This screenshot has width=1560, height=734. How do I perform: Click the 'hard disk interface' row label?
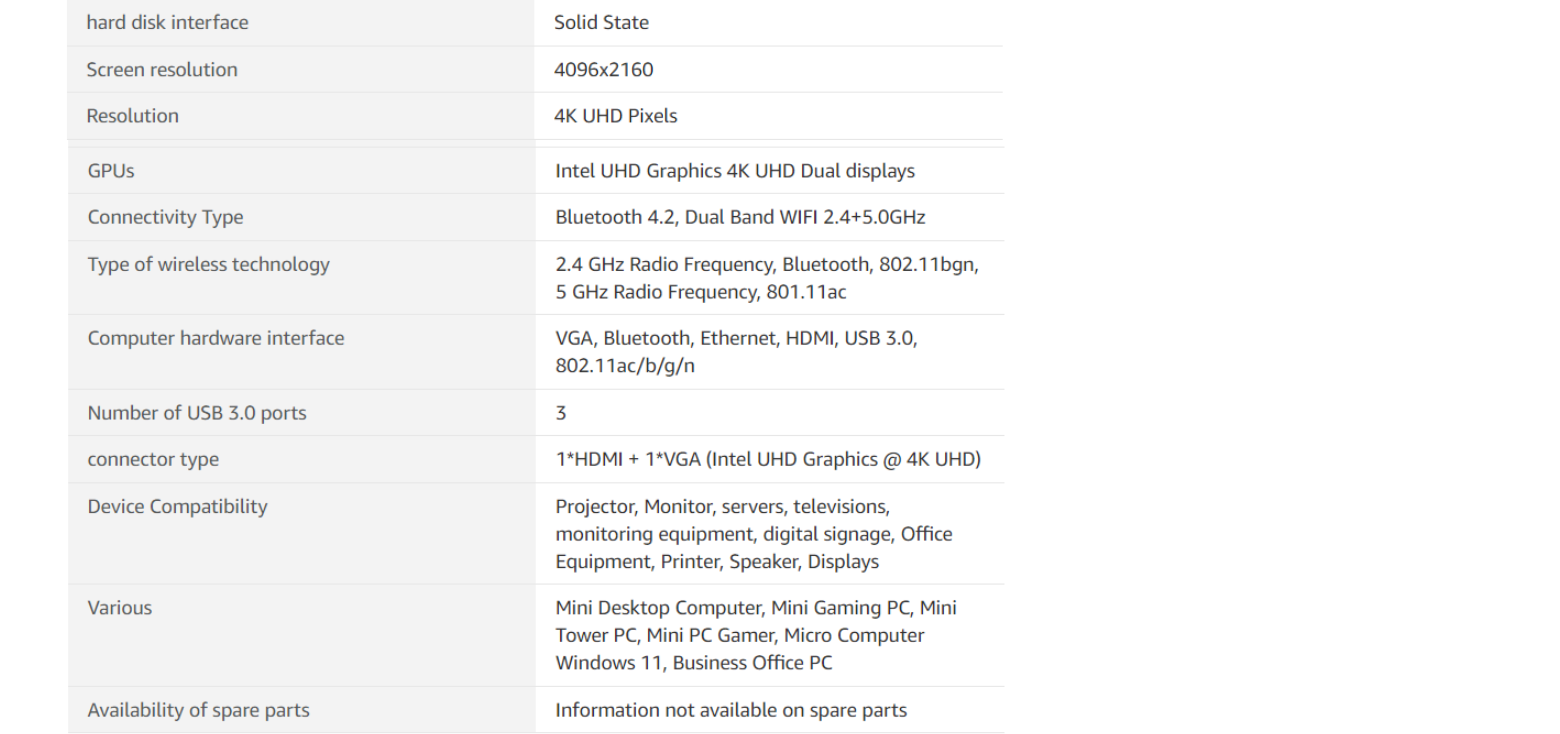167,22
